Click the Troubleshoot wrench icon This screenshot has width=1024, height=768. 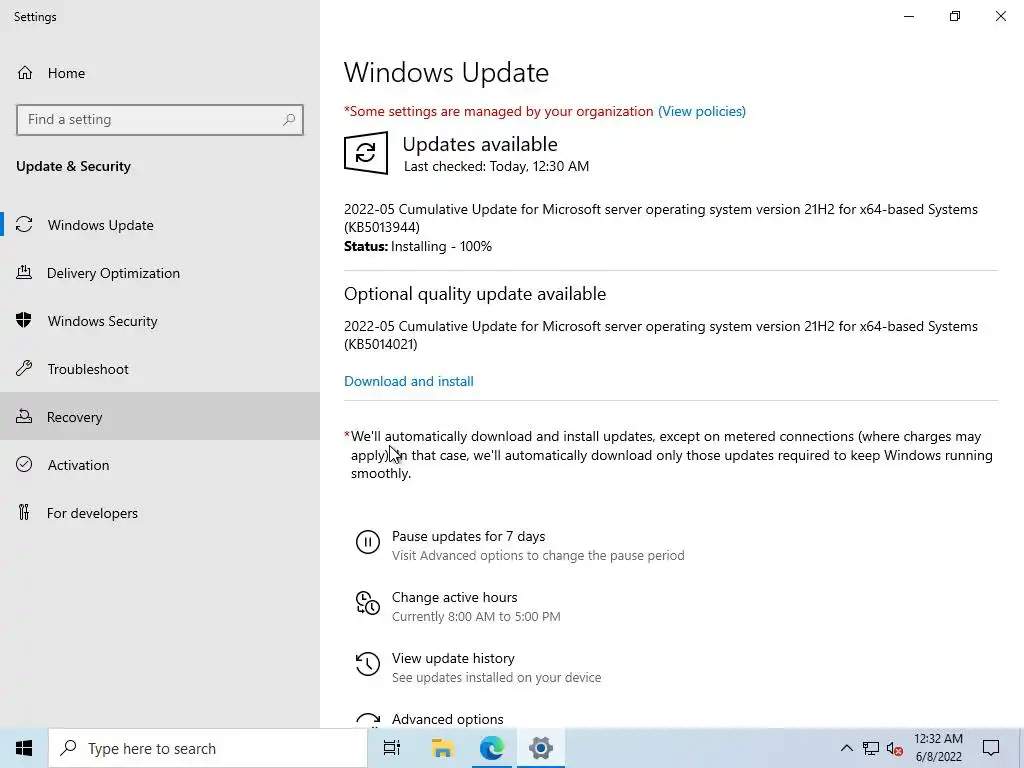24,369
